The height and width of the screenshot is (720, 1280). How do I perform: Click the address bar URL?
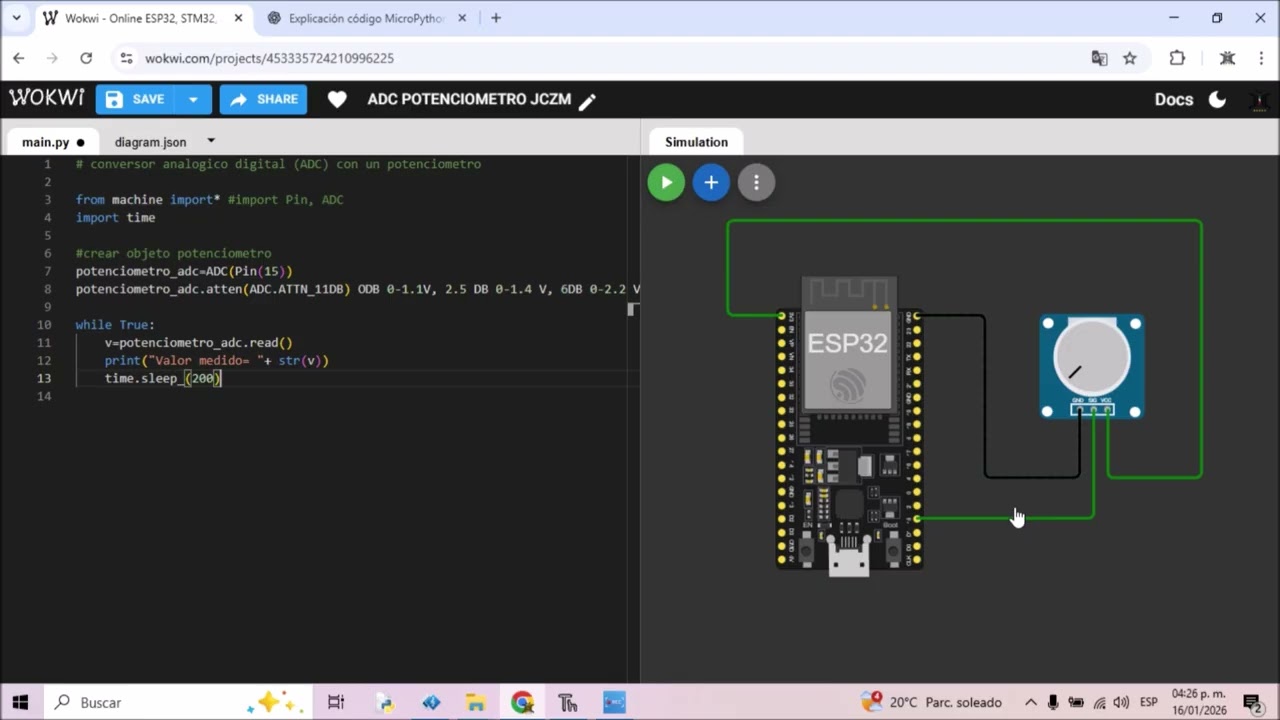[269, 58]
